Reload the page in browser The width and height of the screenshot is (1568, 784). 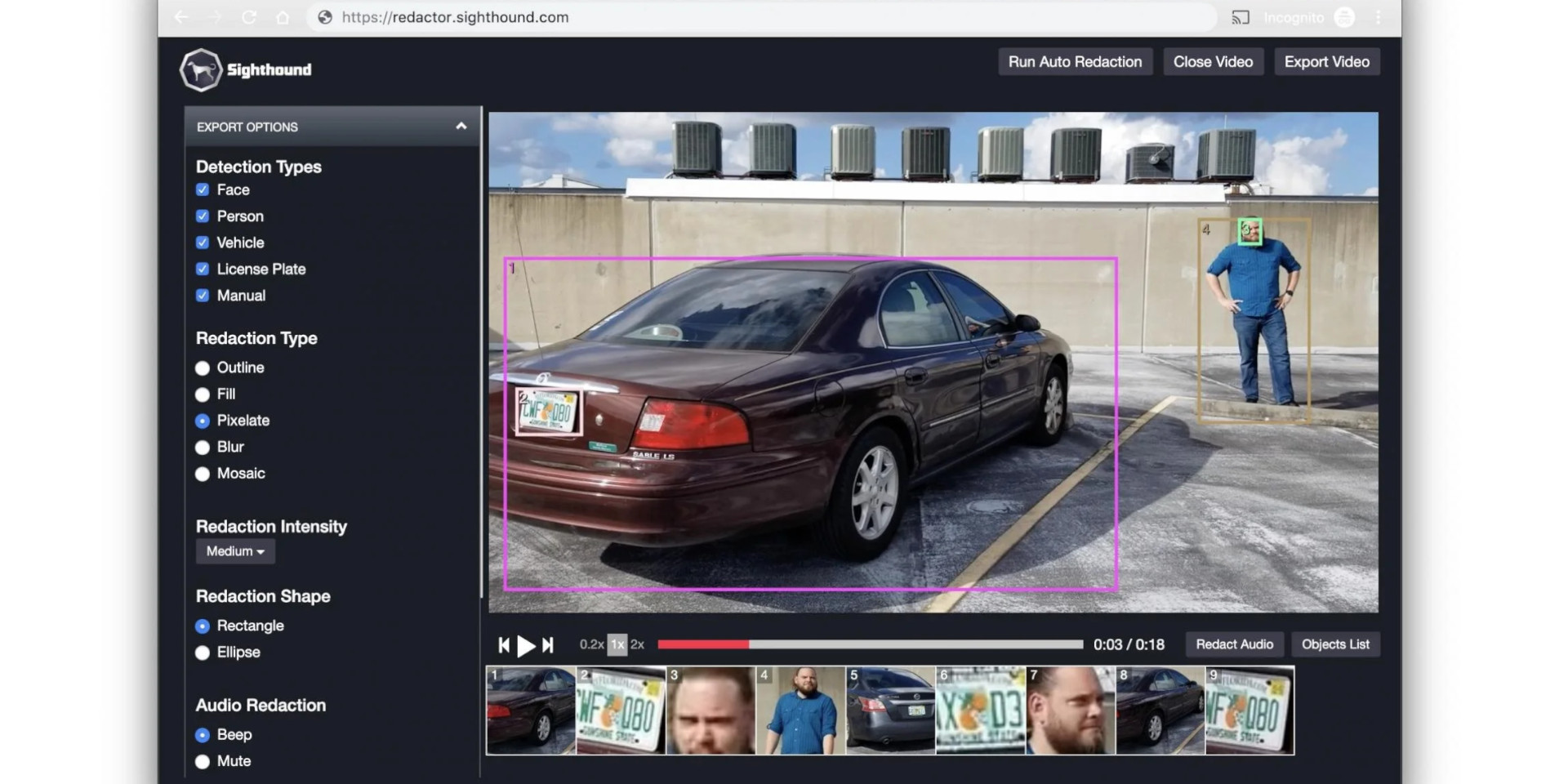click(x=249, y=17)
